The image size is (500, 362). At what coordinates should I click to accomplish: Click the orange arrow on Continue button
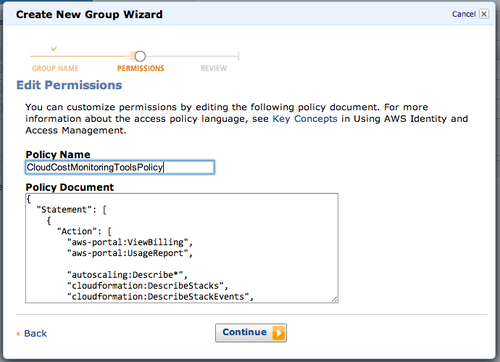[x=278, y=333]
